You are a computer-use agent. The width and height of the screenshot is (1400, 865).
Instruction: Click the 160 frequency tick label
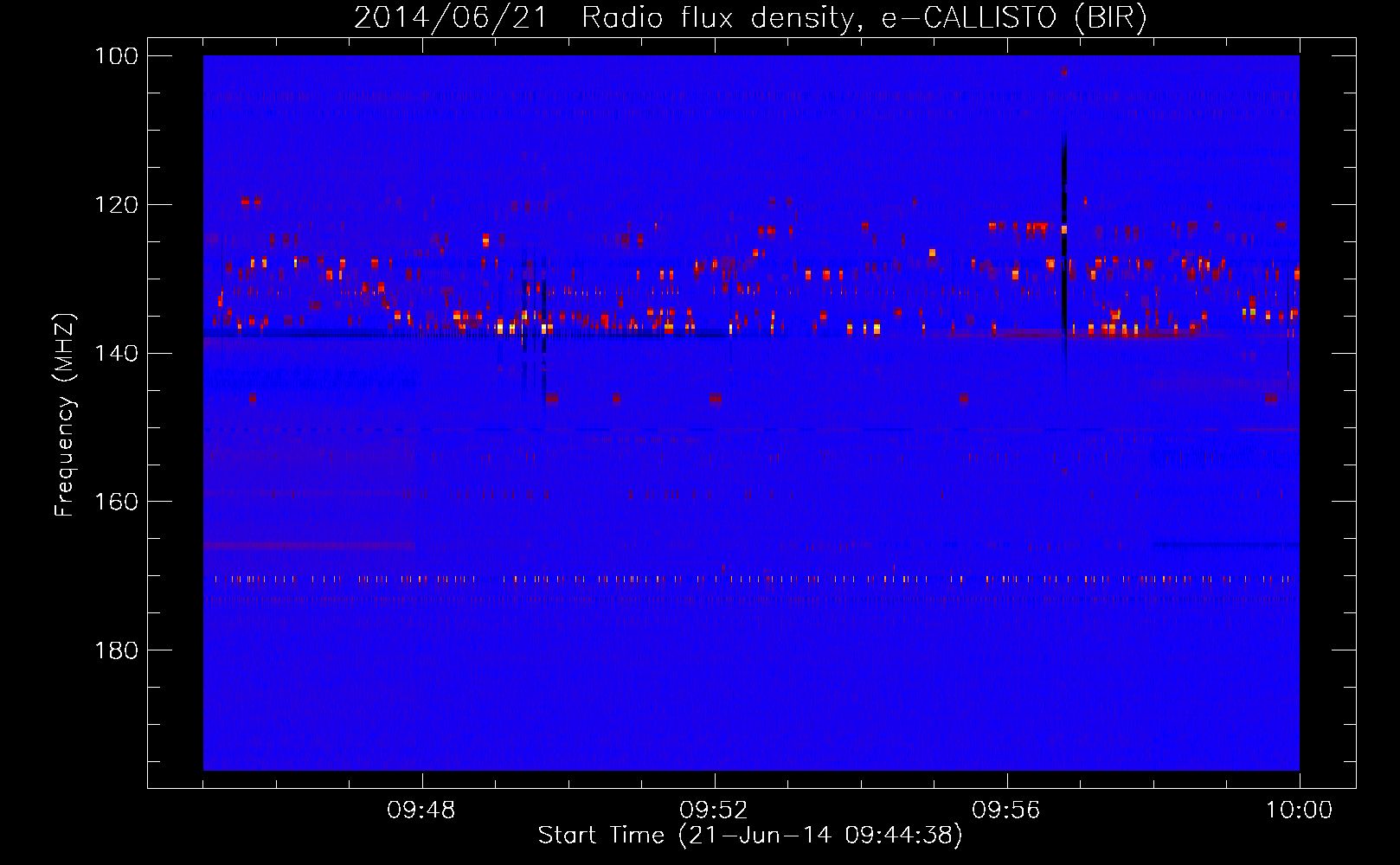pyautogui.click(x=116, y=502)
